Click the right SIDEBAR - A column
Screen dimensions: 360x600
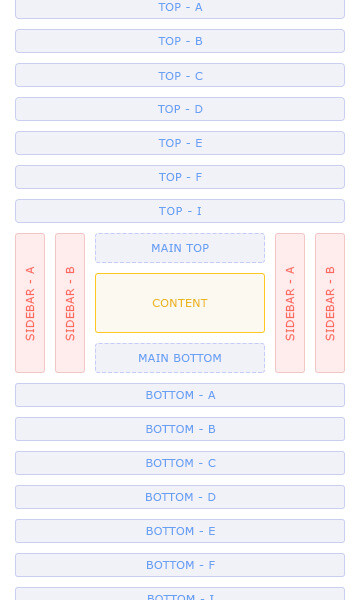pyautogui.click(x=290, y=303)
